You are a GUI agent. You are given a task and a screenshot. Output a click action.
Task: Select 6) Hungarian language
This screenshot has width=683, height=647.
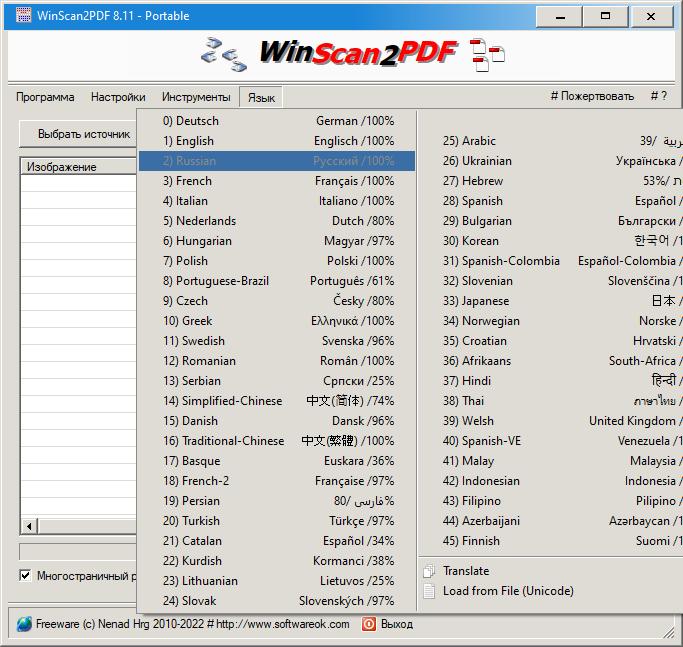277,241
